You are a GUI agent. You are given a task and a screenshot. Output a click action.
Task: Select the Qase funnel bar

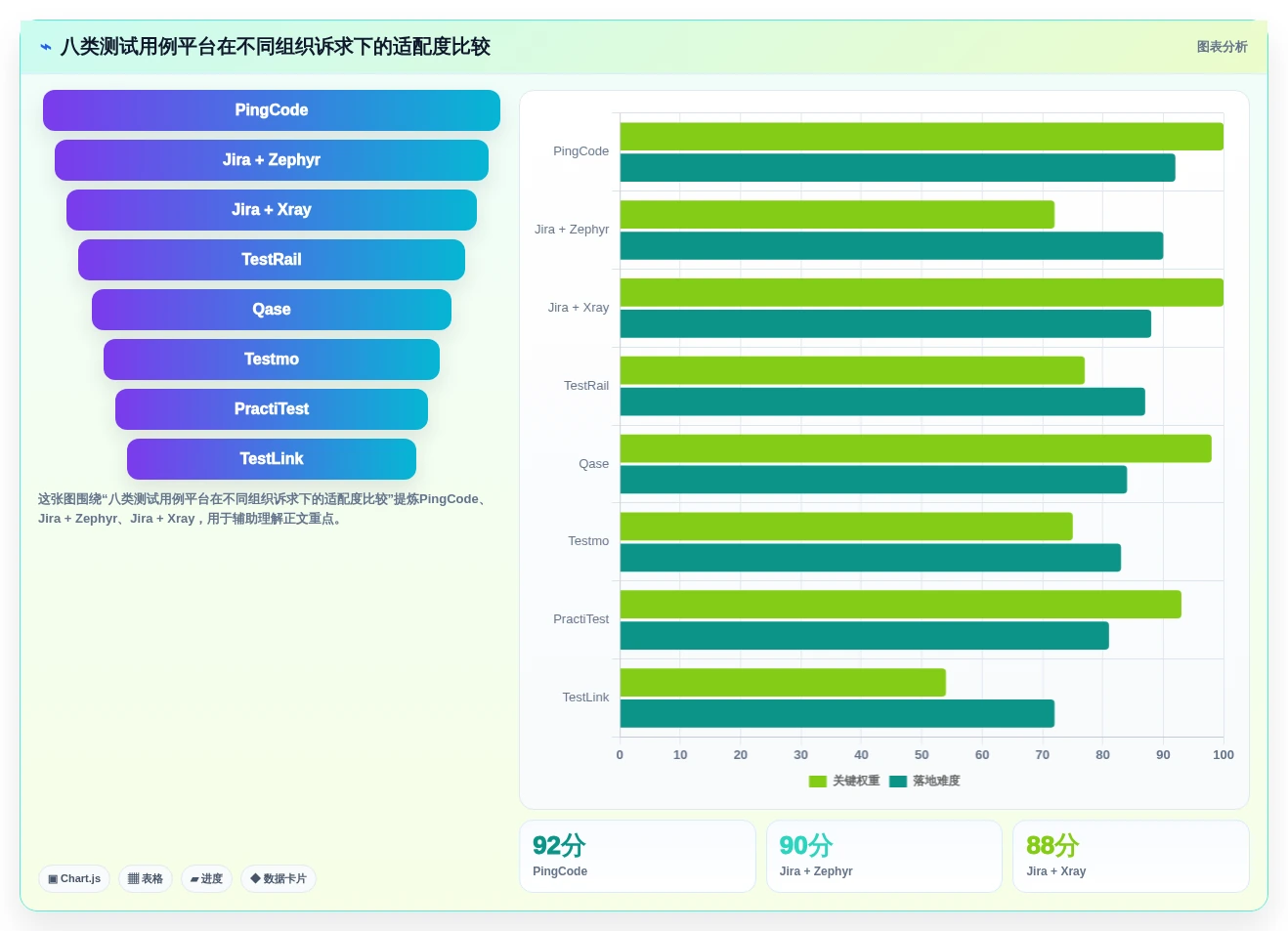point(272,310)
